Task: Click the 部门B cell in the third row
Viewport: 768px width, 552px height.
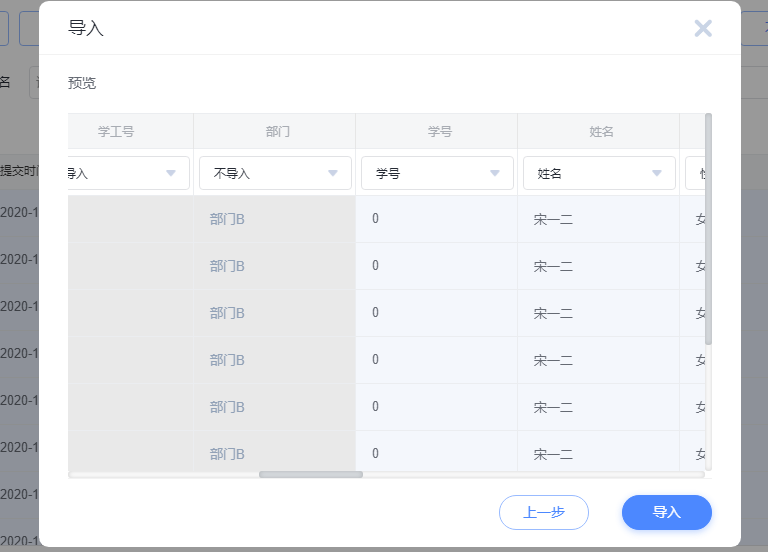Action: (227, 313)
